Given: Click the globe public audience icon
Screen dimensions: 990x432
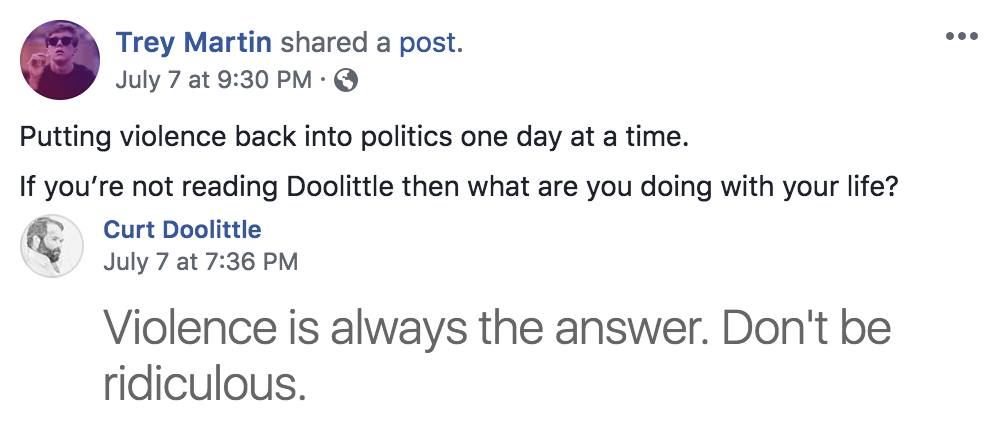Looking at the screenshot, I should [x=345, y=81].
